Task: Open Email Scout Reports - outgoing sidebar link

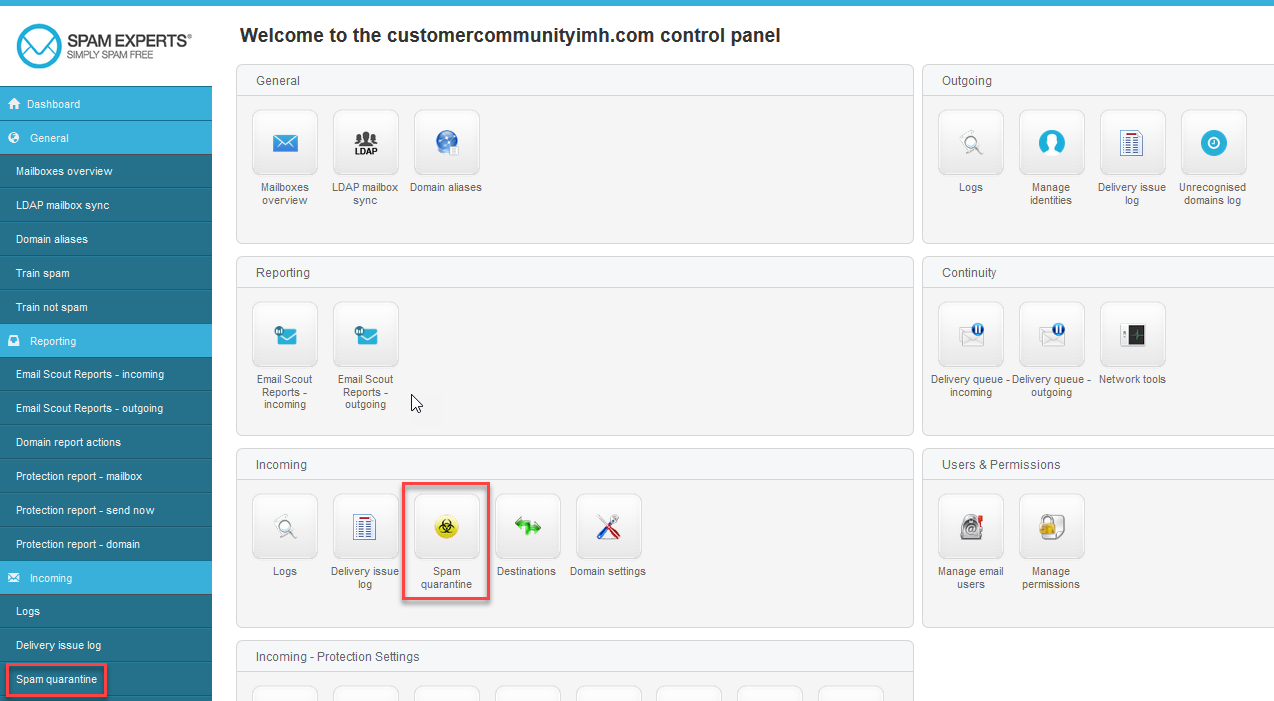Action: [106, 408]
